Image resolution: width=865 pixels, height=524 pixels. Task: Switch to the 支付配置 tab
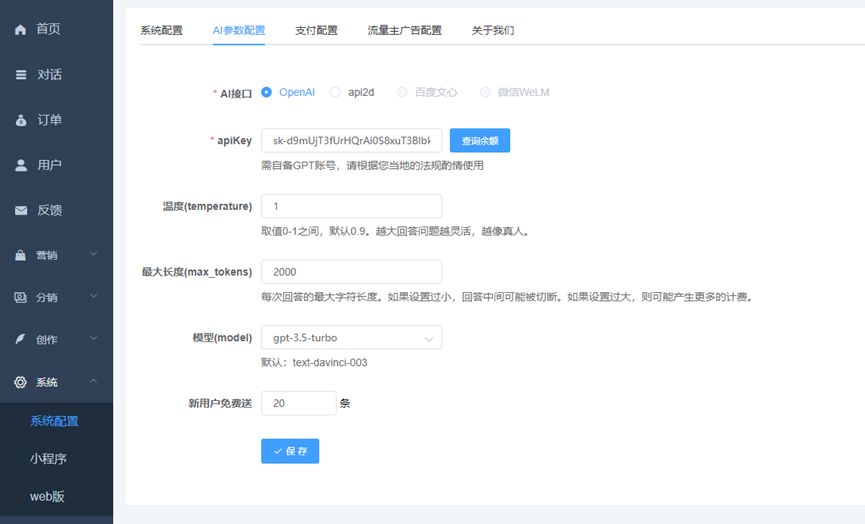click(x=316, y=30)
